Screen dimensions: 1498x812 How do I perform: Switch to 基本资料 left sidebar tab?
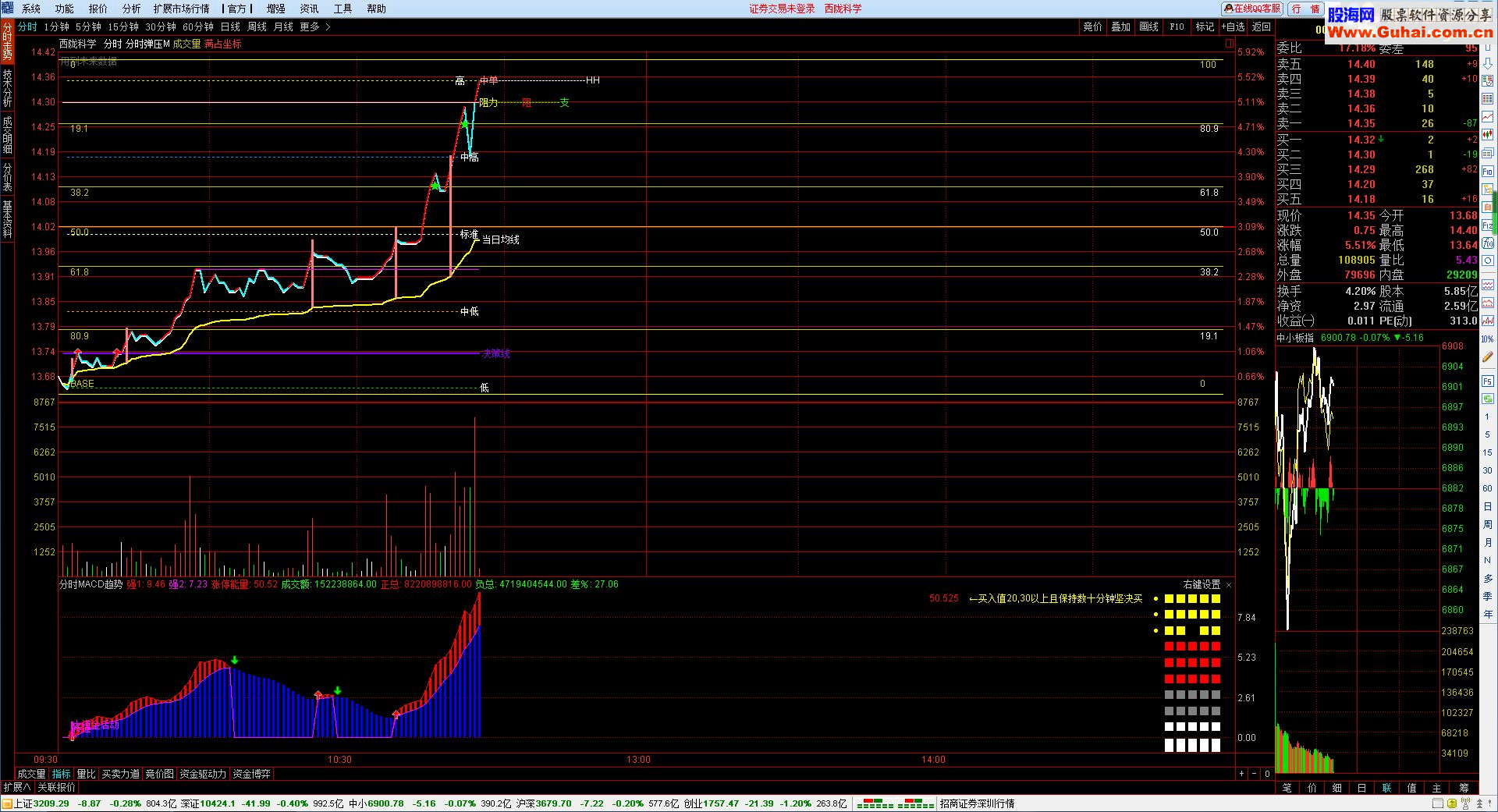pyautogui.click(x=7, y=218)
